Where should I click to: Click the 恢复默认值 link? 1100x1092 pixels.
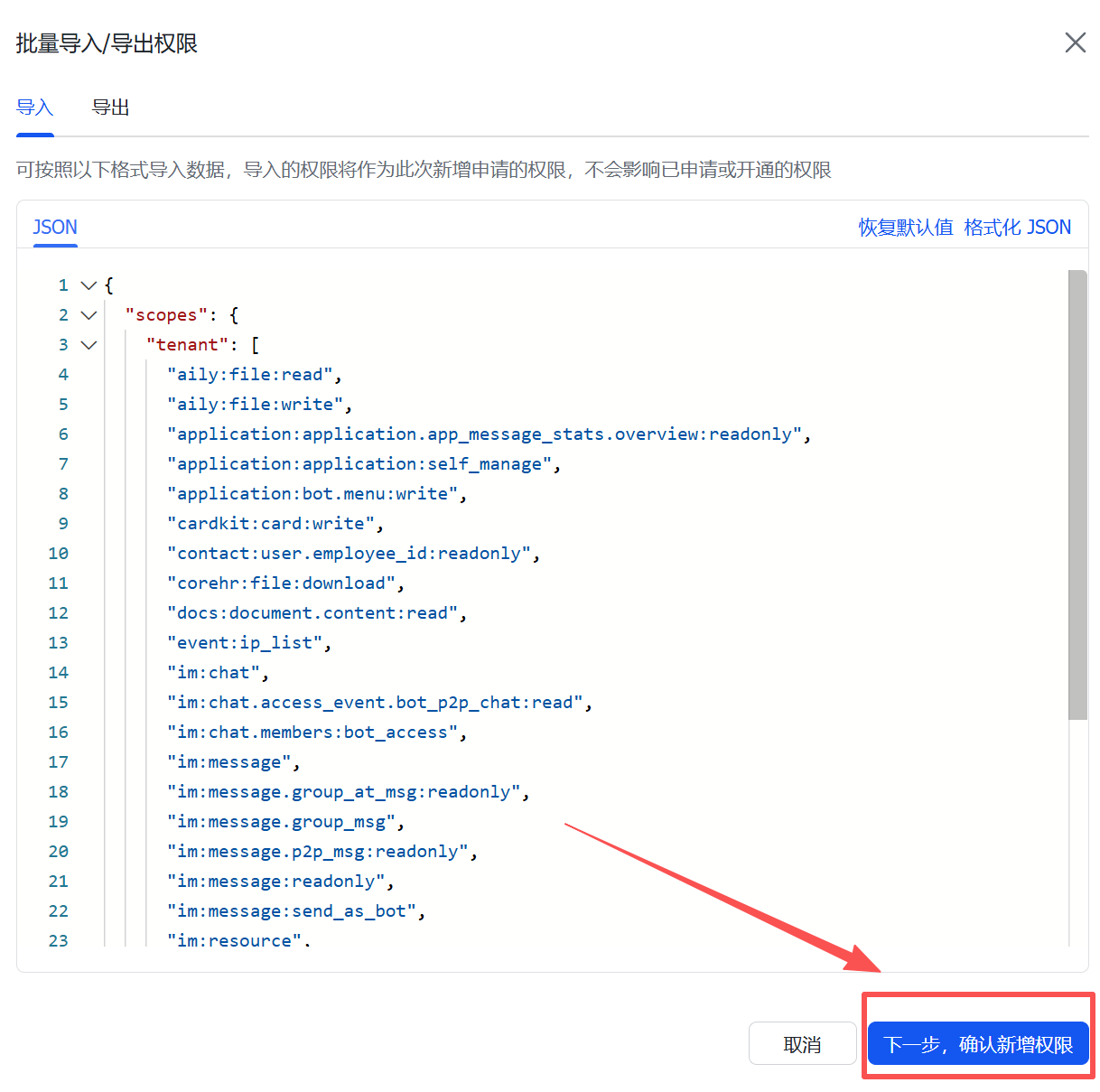point(906,227)
